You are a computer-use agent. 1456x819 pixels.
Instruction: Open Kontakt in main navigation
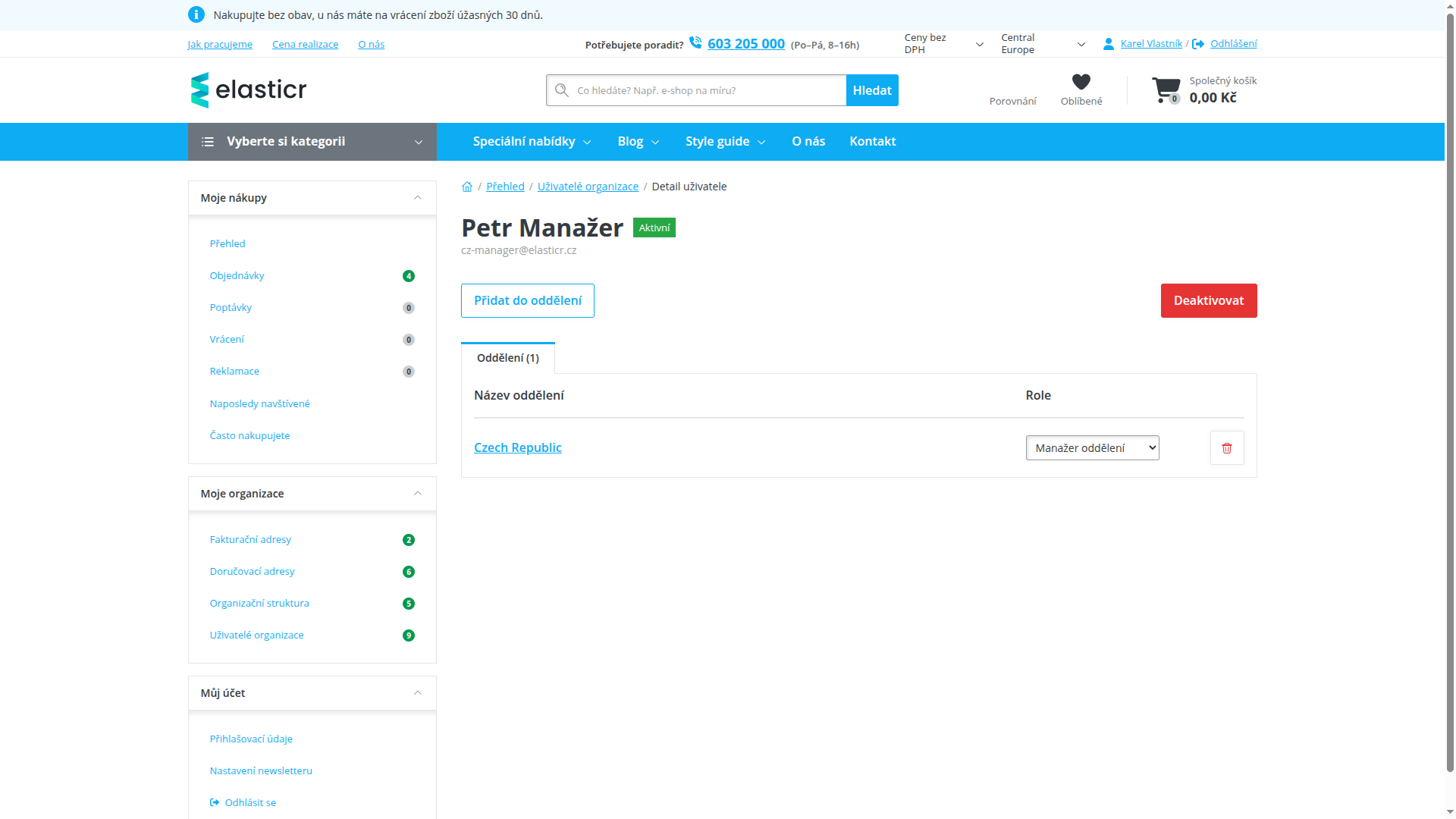[872, 142]
